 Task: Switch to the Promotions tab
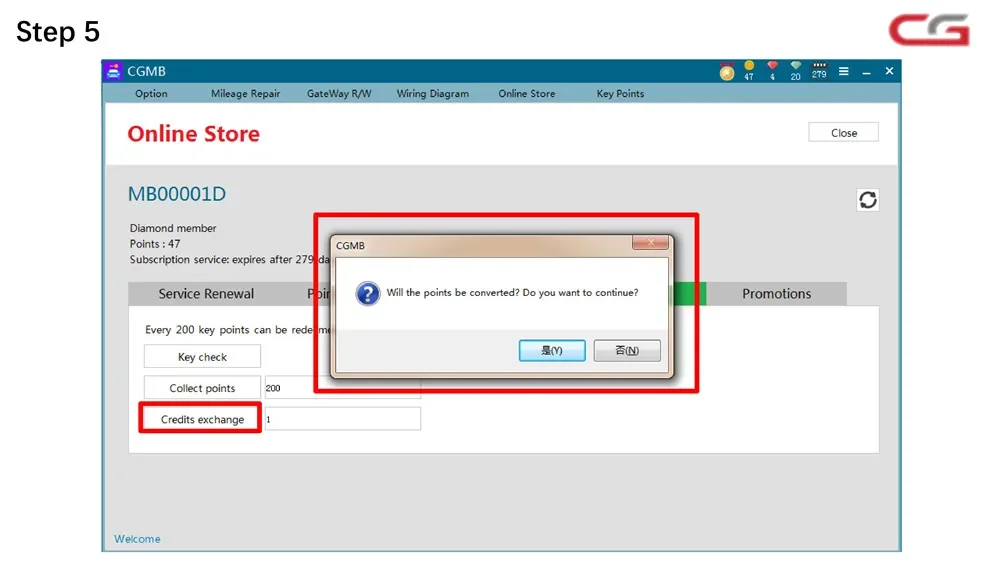776,294
